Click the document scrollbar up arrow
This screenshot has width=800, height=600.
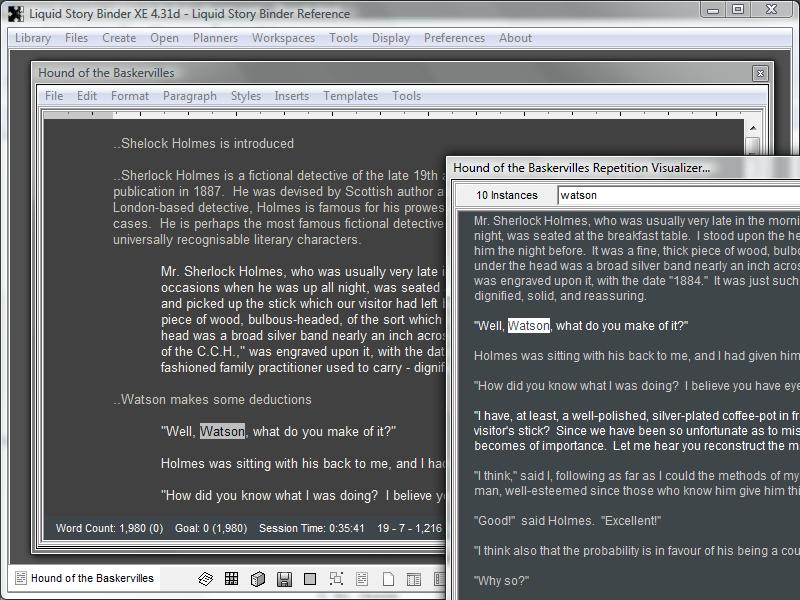click(754, 127)
